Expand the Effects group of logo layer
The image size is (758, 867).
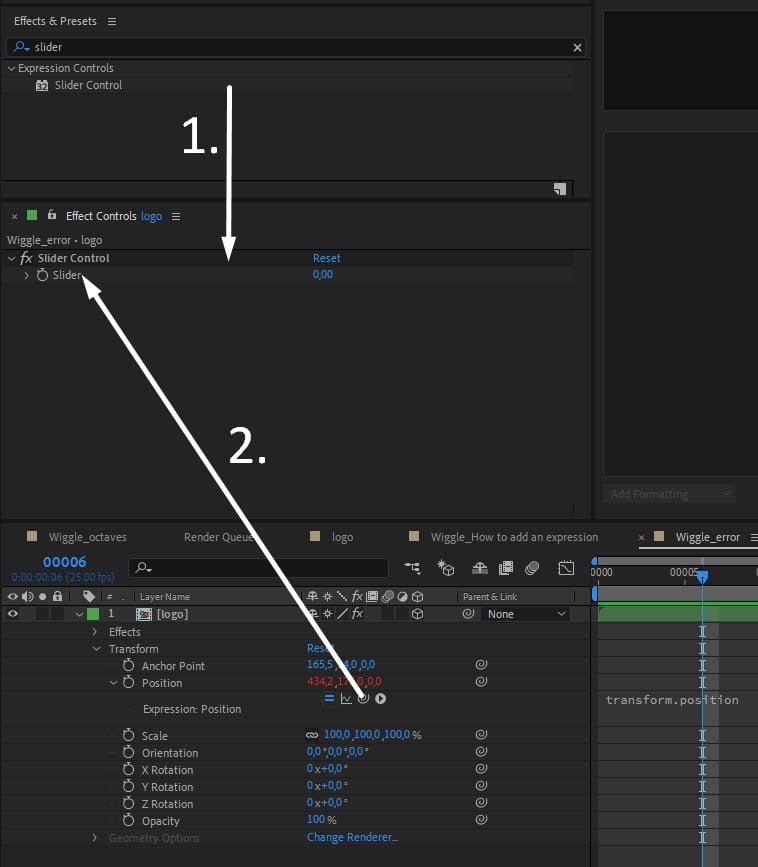click(x=95, y=631)
